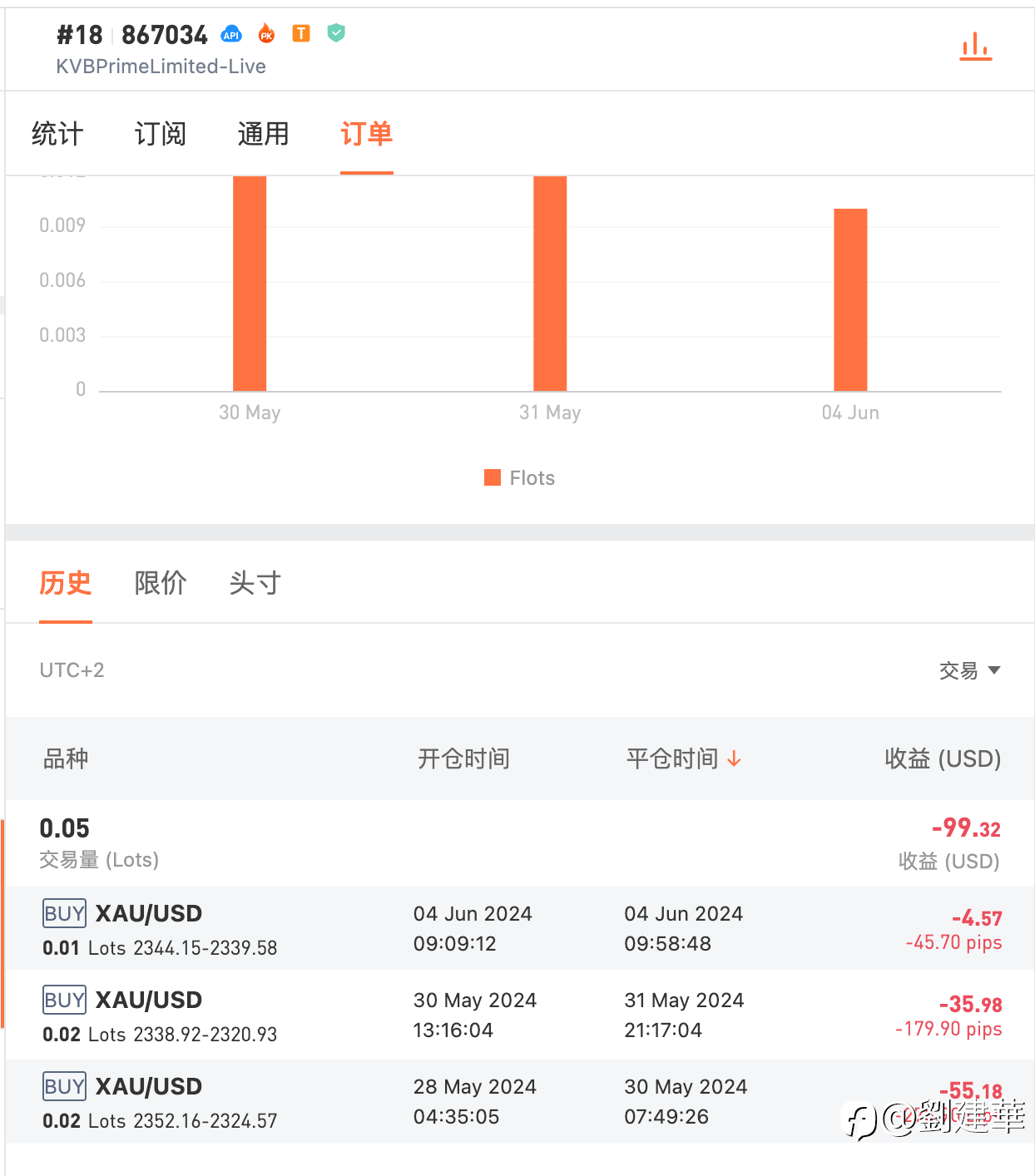
Task: Open the 限价 sub-tab
Action: tap(161, 583)
